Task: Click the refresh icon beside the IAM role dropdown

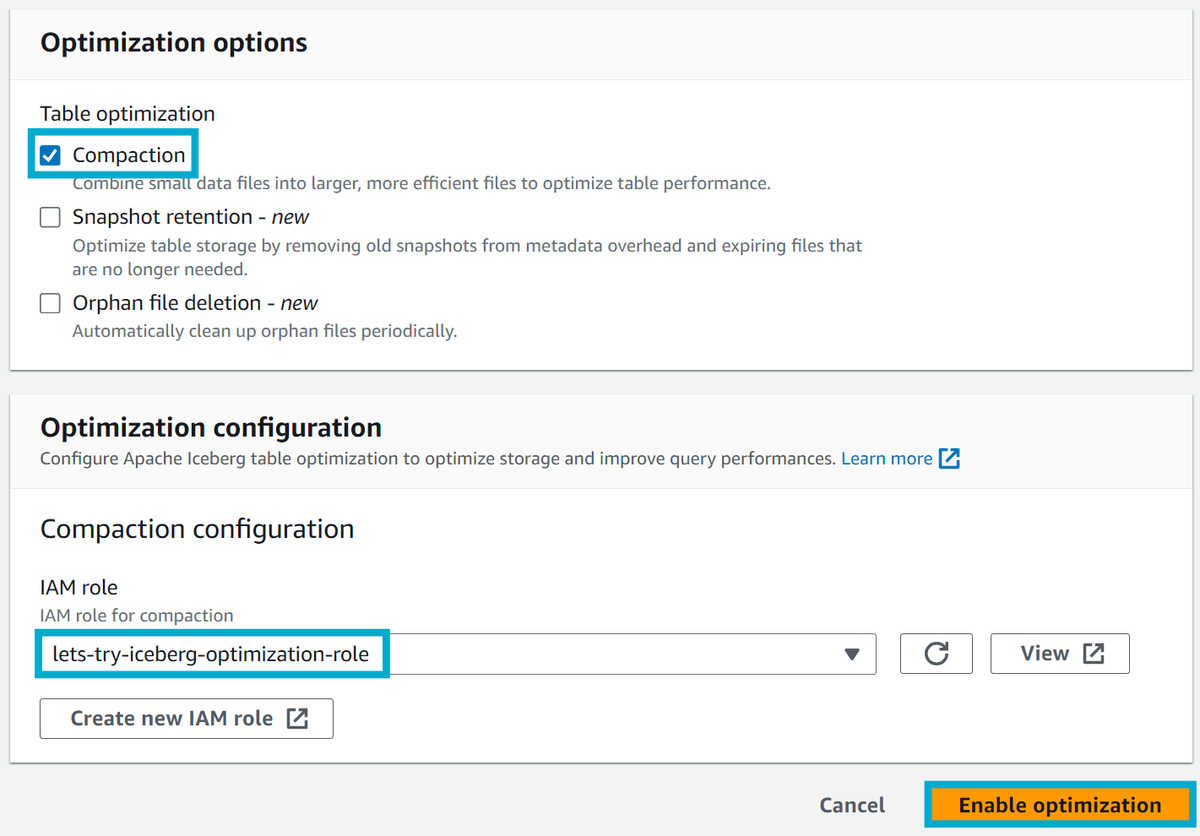Action: coord(936,653)
